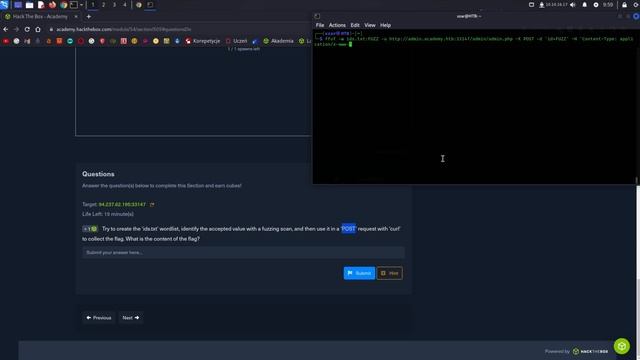Viewport: 640px width, 360px height.
Task: Switch to workspace 2
Action: pyautogui.click(x=103, y=5)
